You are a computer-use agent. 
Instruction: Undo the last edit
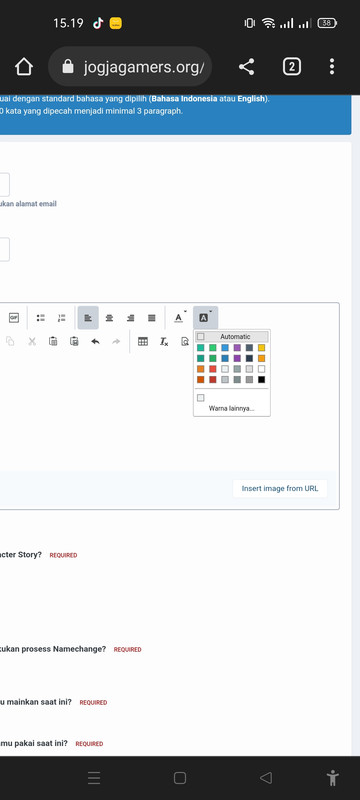point(95,341)
